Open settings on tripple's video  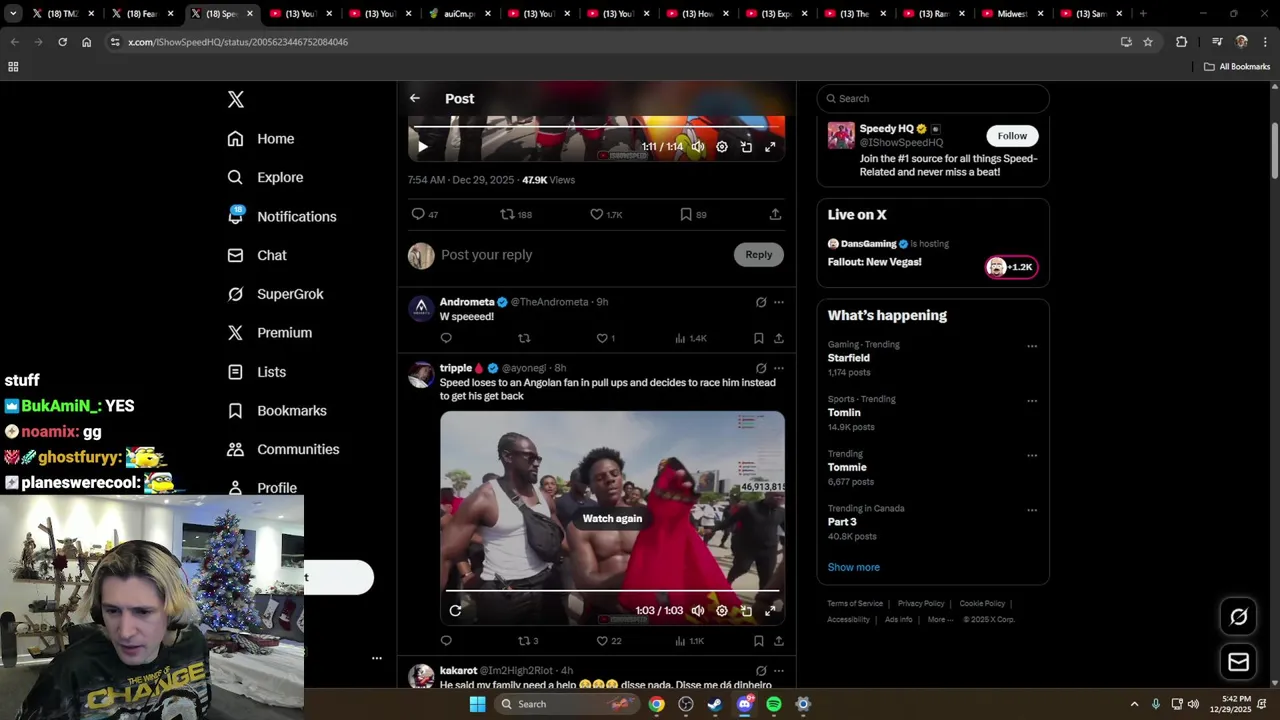coord(722,610)
